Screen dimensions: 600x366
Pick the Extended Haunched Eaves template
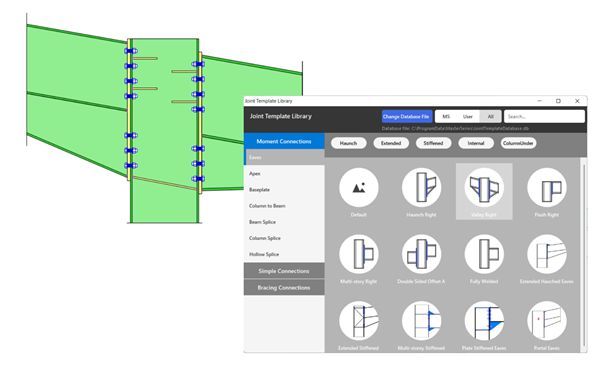click(x=546, y=254)
